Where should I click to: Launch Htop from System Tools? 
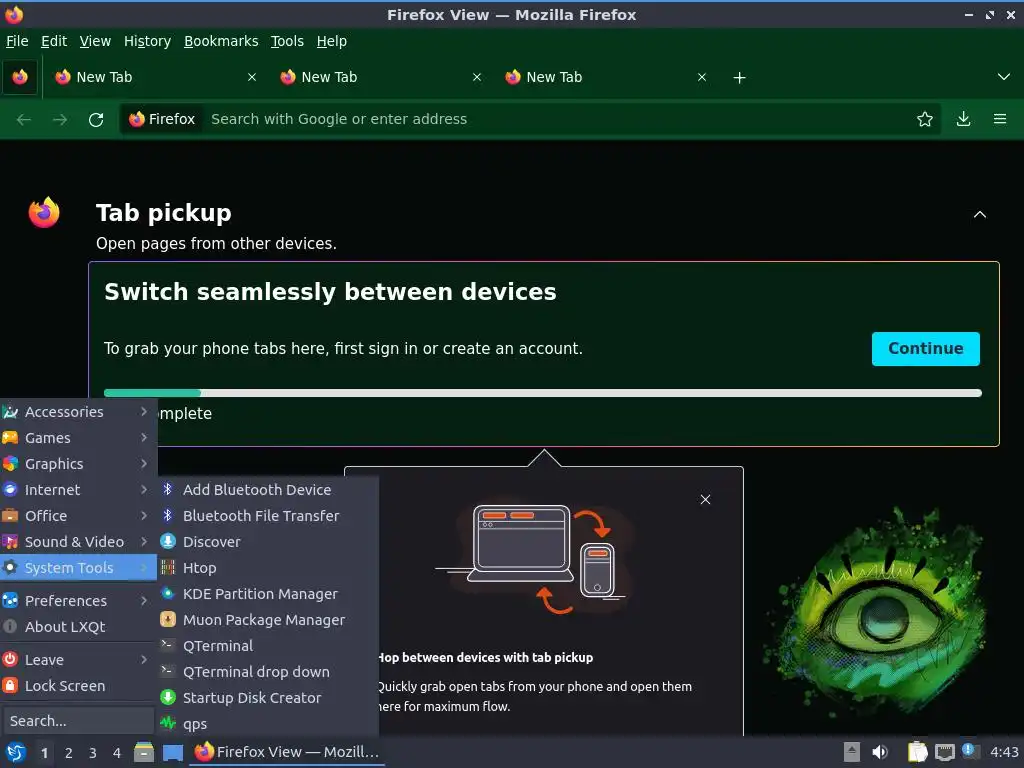(268, 568)
